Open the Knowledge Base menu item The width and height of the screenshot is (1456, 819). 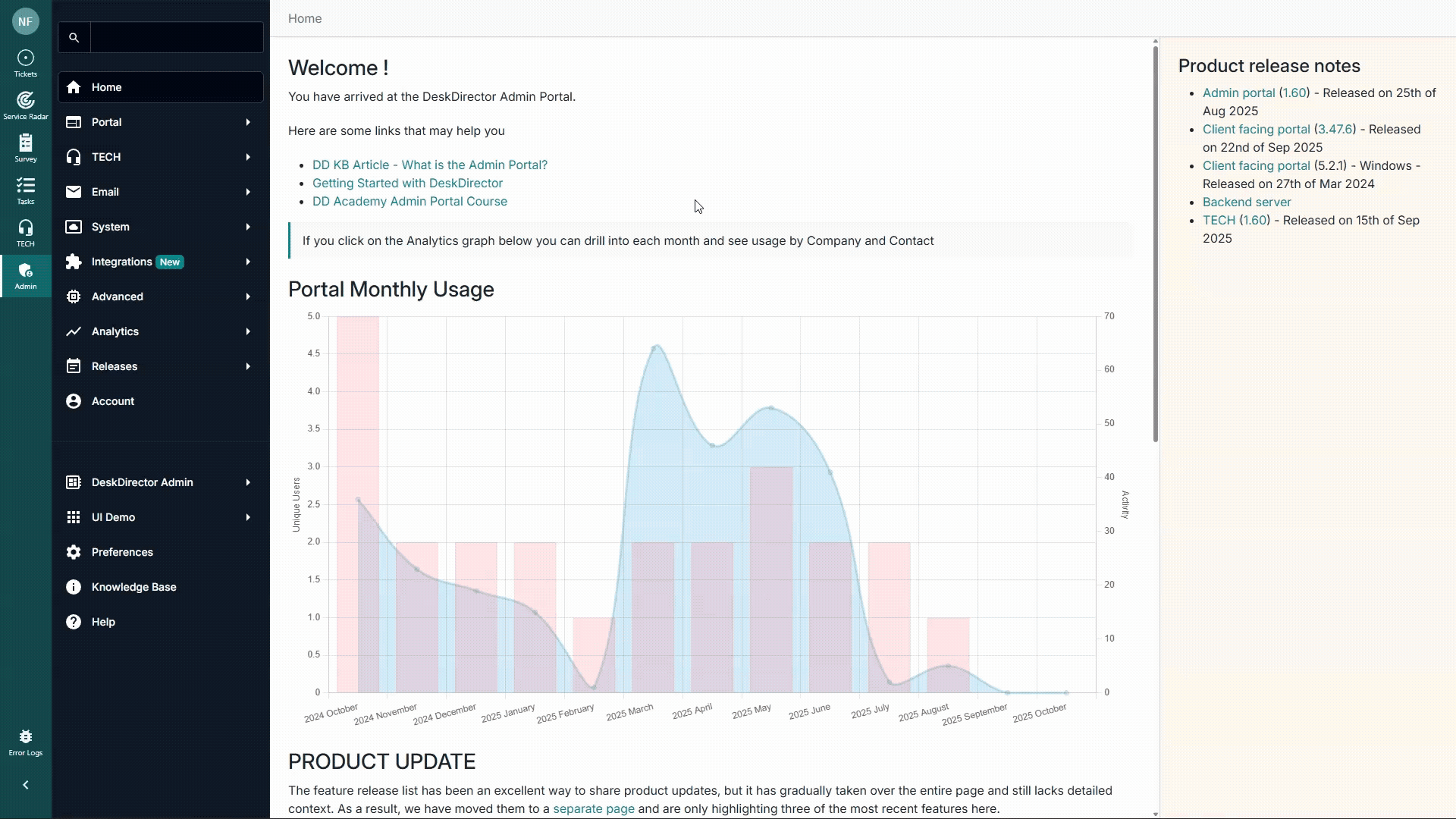133,587
